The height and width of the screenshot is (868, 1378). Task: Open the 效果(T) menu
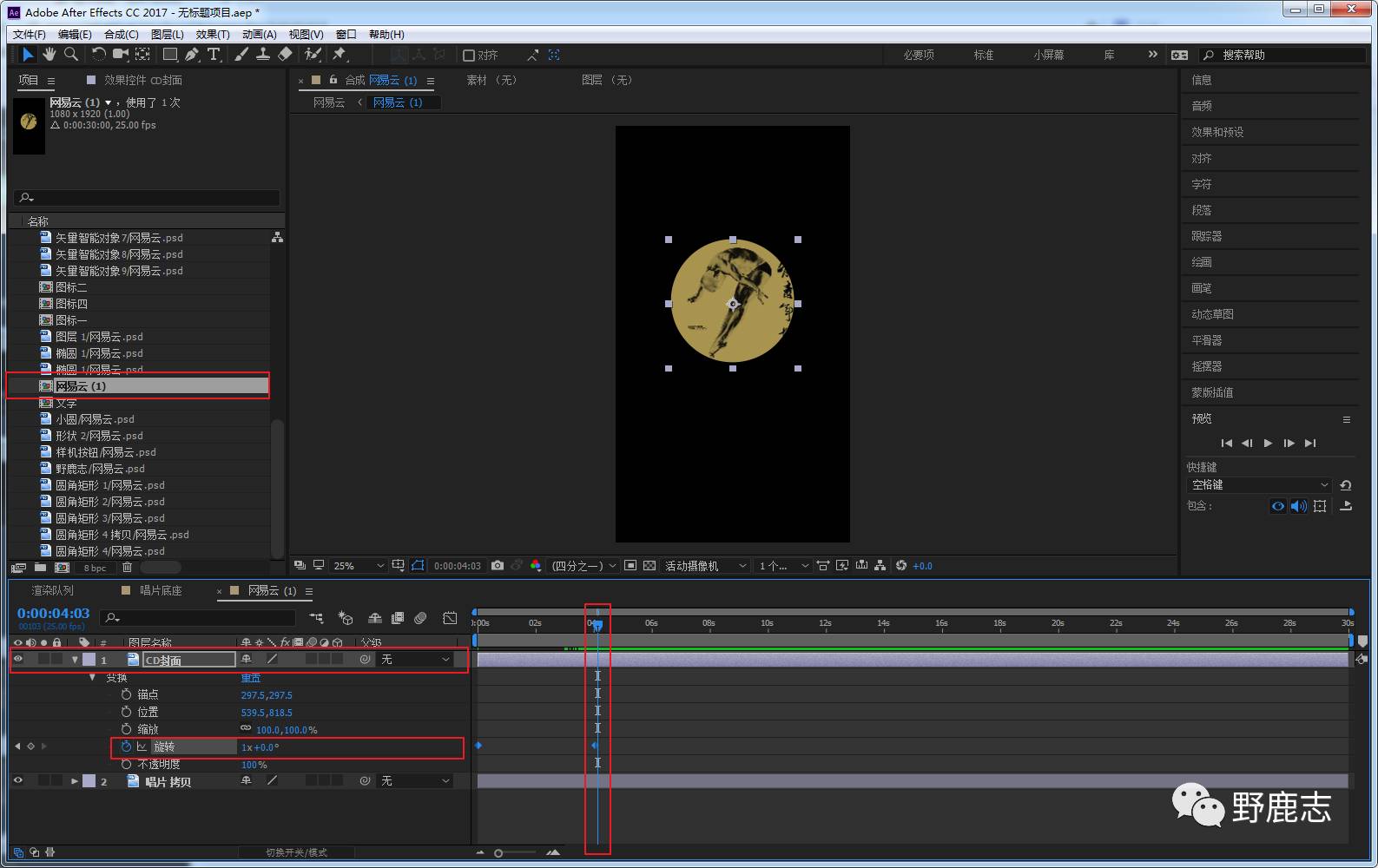[213, 35]
